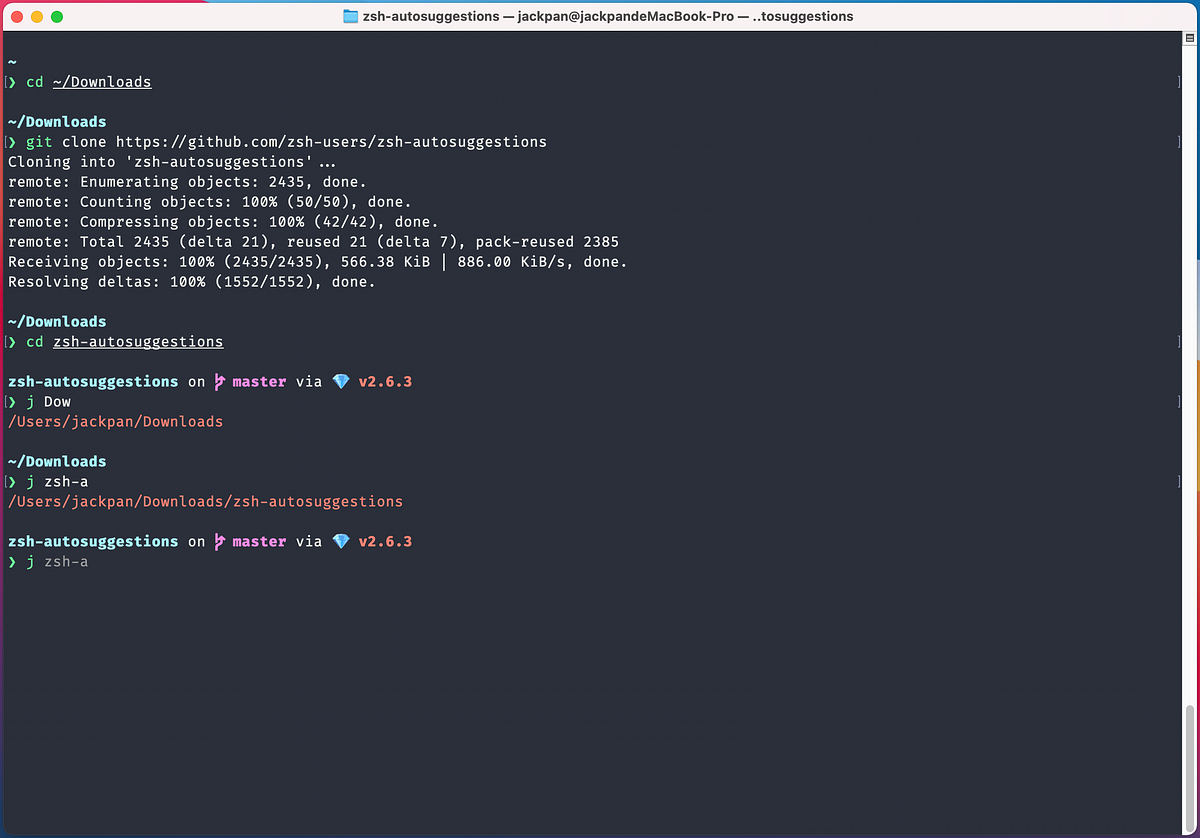Viewport: 1200px width, 838px height.
Task: Click the blue folder icon in the title bar
Action: coord(350,16)
